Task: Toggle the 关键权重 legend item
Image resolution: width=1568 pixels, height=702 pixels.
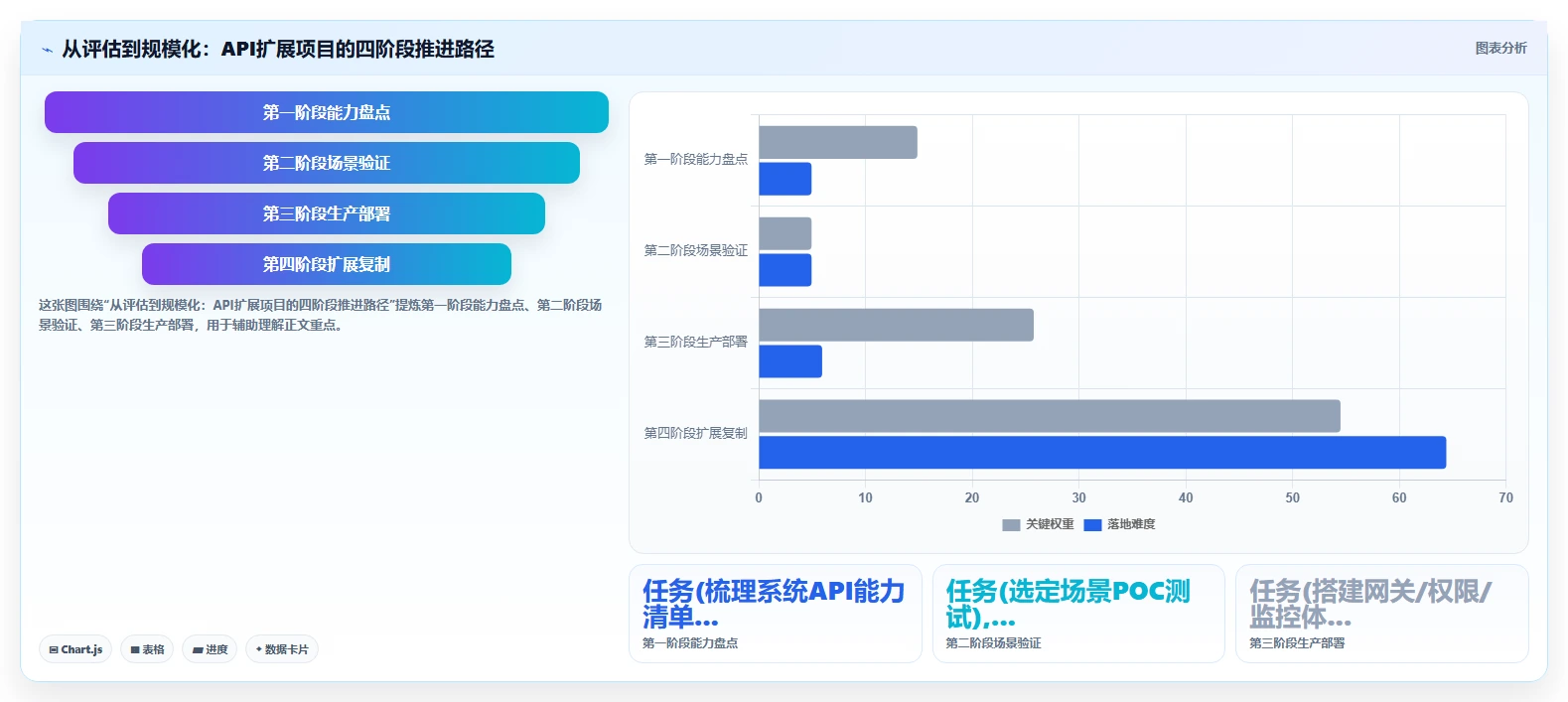Action: coord(1038,524)
